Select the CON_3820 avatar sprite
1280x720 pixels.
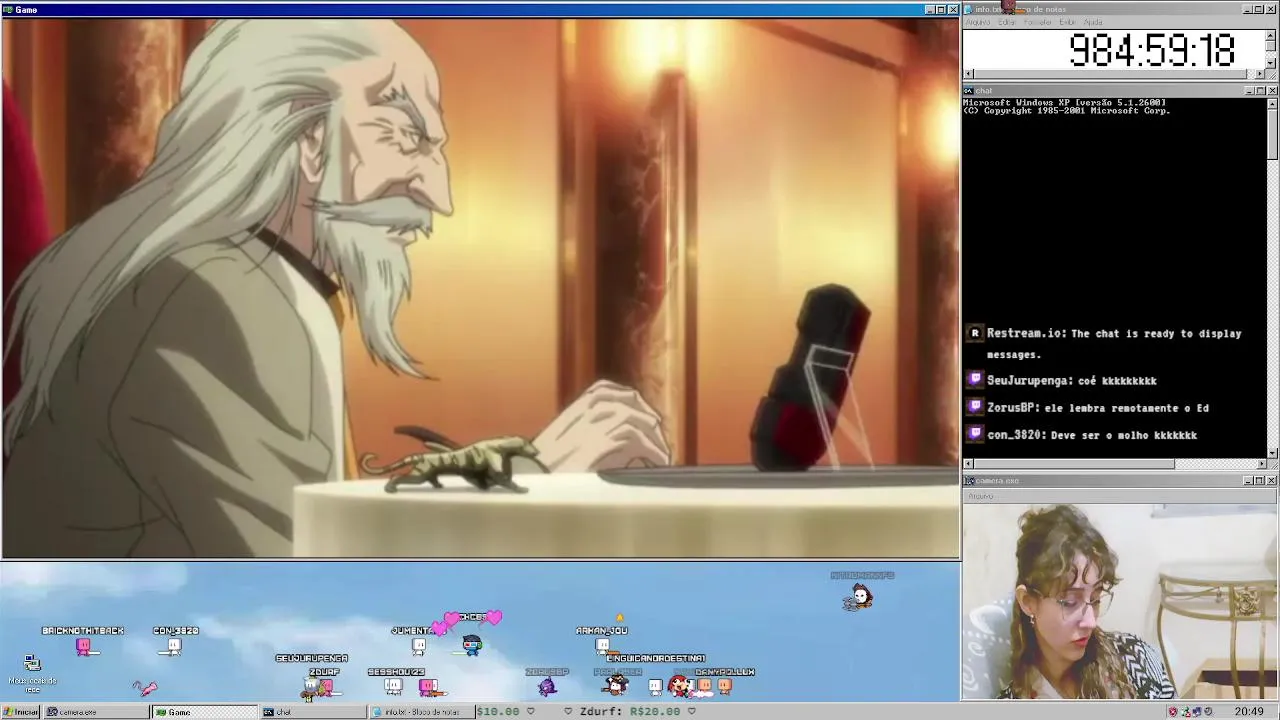tap(174, 647)
